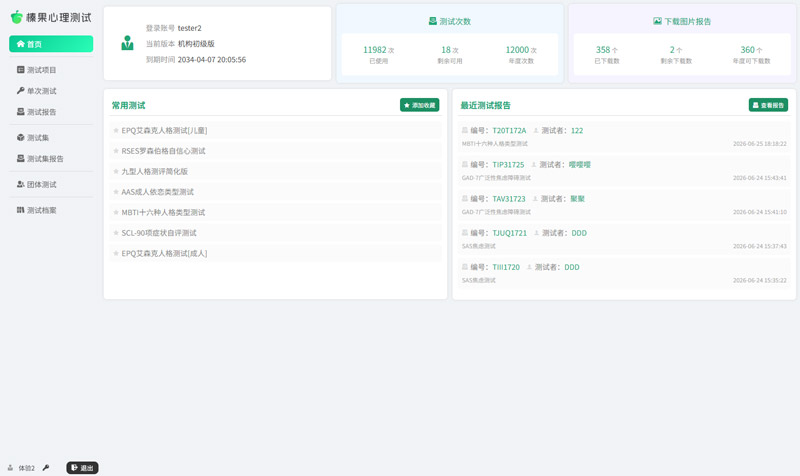Click the document icon before 编号 T20T172A
Screen dimensions: 800x476
pyautogui.click(x=465, y=130)
